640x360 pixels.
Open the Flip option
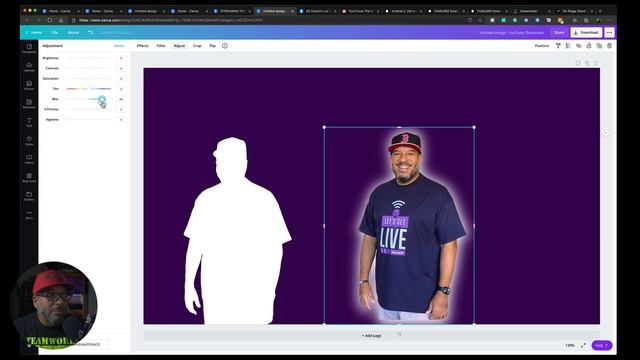213,46
